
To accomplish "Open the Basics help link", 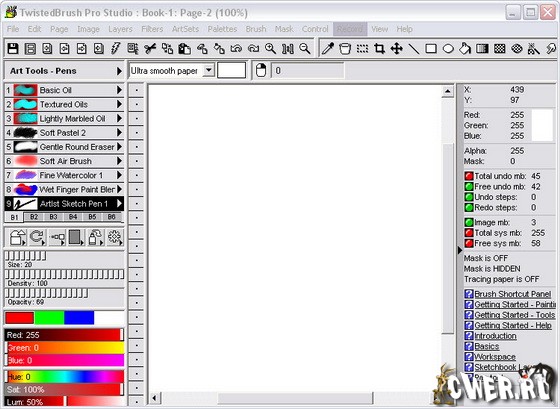I will pyautogui.click(x=486, y=346).
